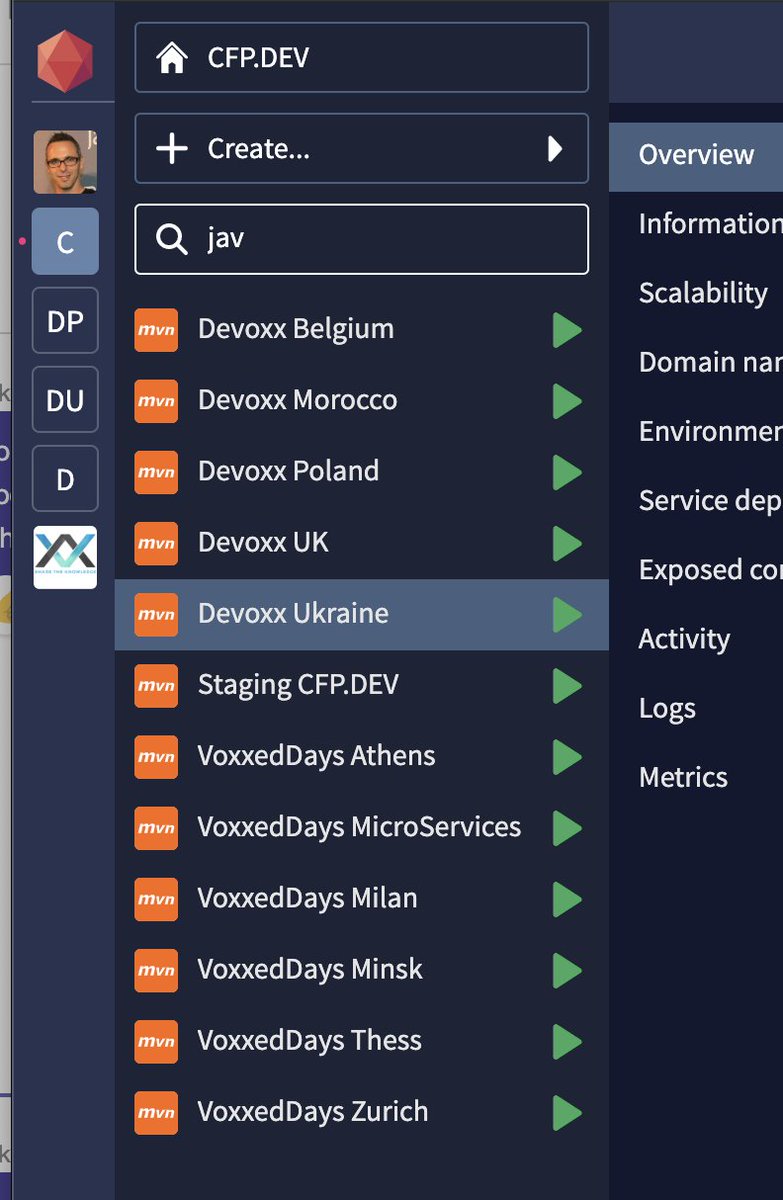Click the home icon beside CFP.DEV
Image resolution: width=783 pixels, height=1200 pixels.
pyautogui.click(x=172, y=58)
